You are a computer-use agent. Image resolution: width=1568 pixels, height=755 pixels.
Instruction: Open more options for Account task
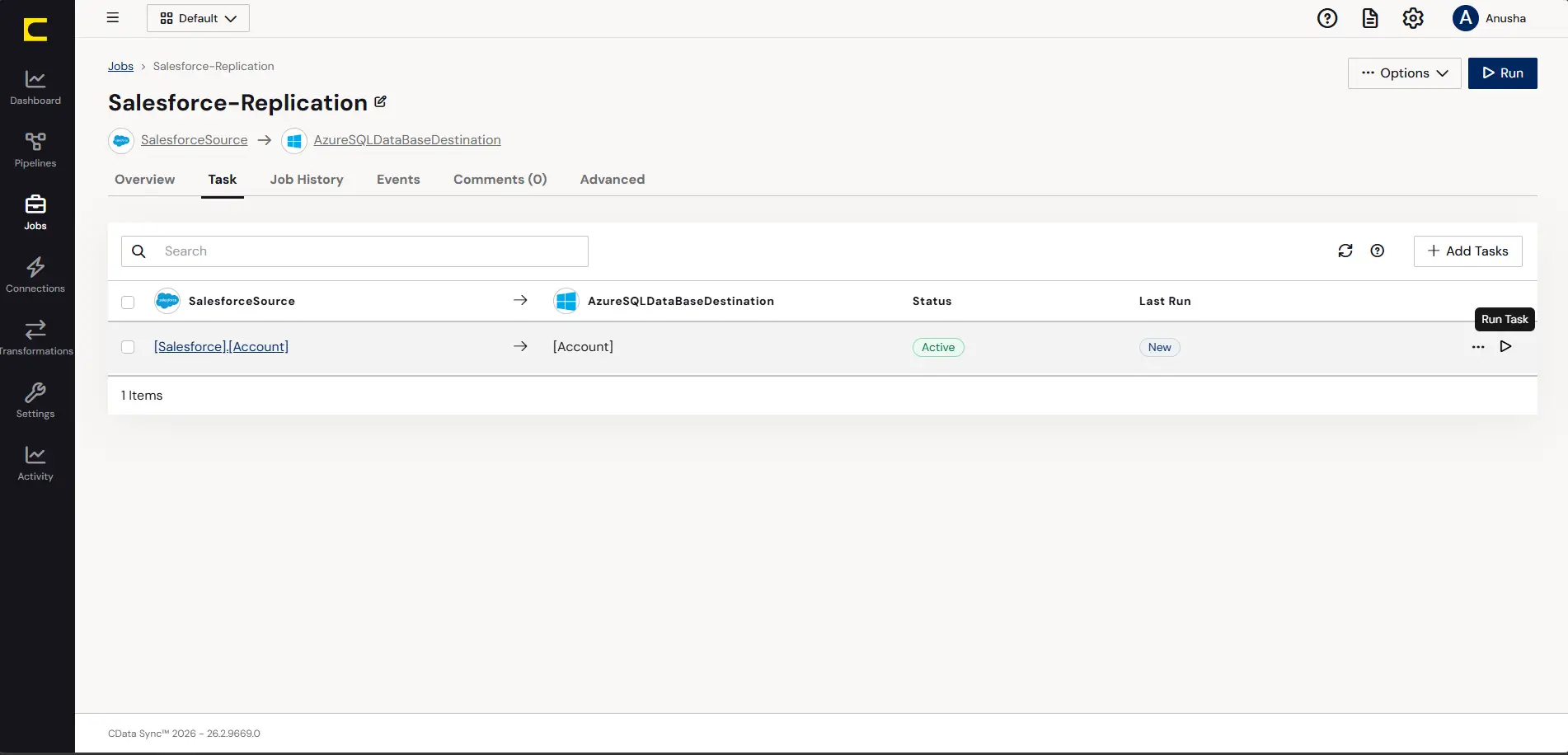(1478, 347)
